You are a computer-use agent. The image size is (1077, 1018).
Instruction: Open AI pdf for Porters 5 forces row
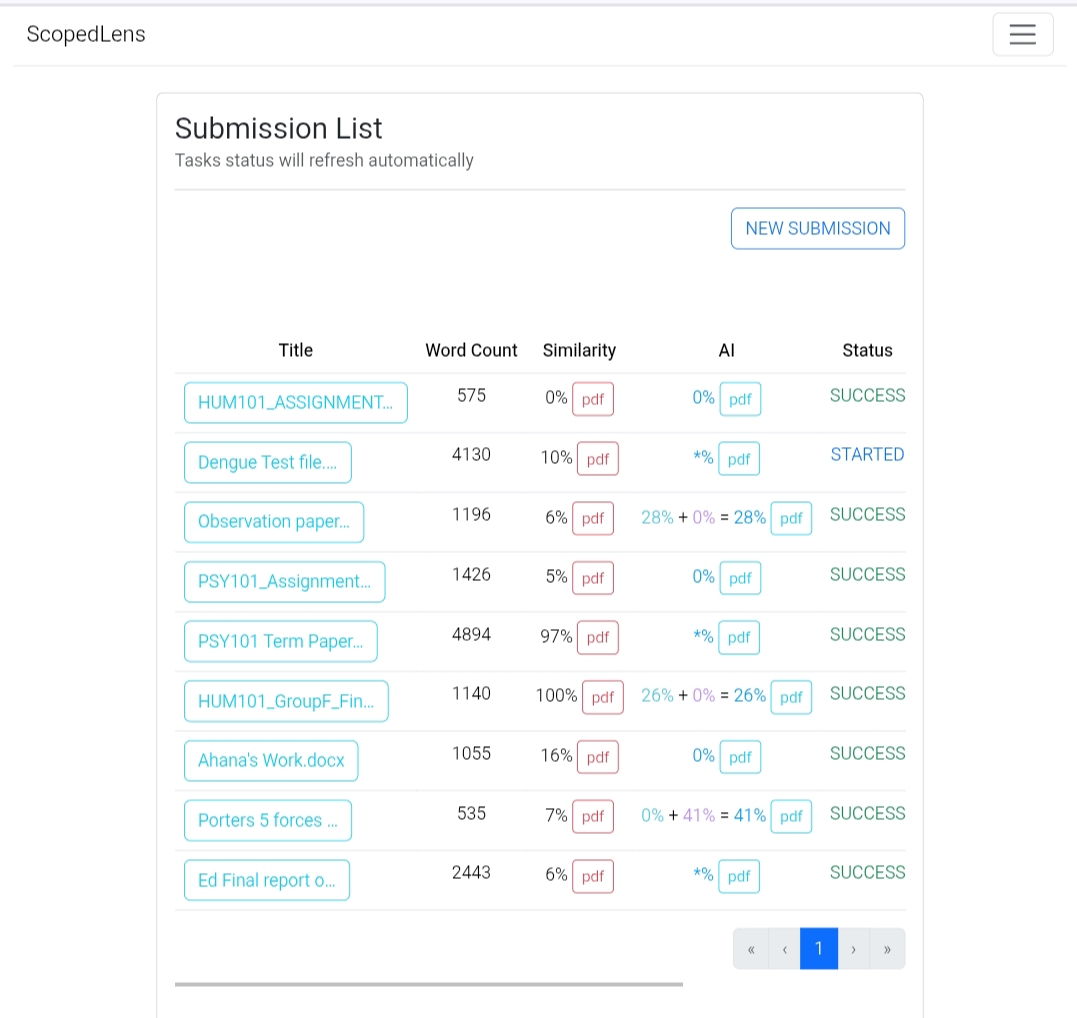791,816
